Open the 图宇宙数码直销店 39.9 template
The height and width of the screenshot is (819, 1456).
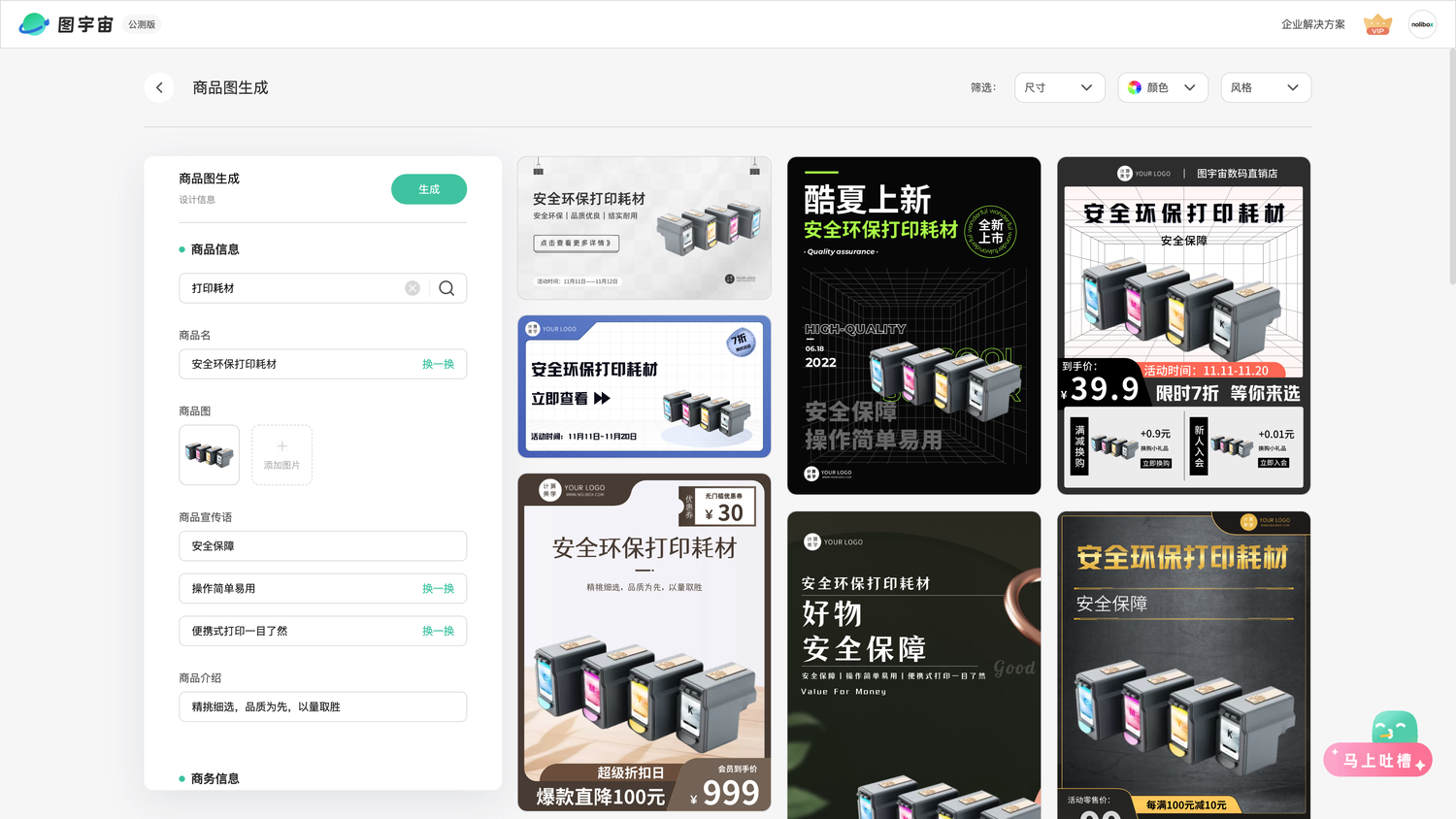tap(1184, 325)
